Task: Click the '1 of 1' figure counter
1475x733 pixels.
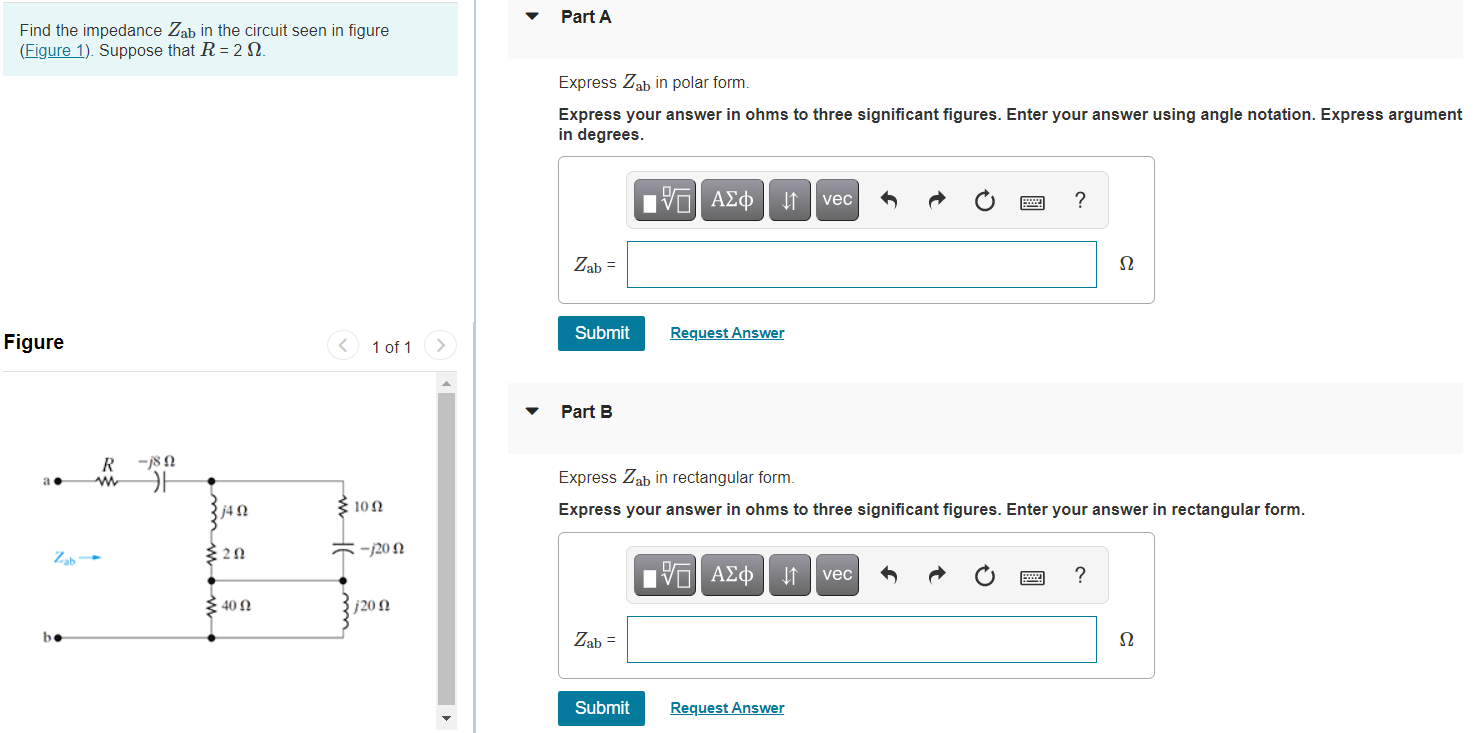Action: pyautogui.click(x=391, y=347)
